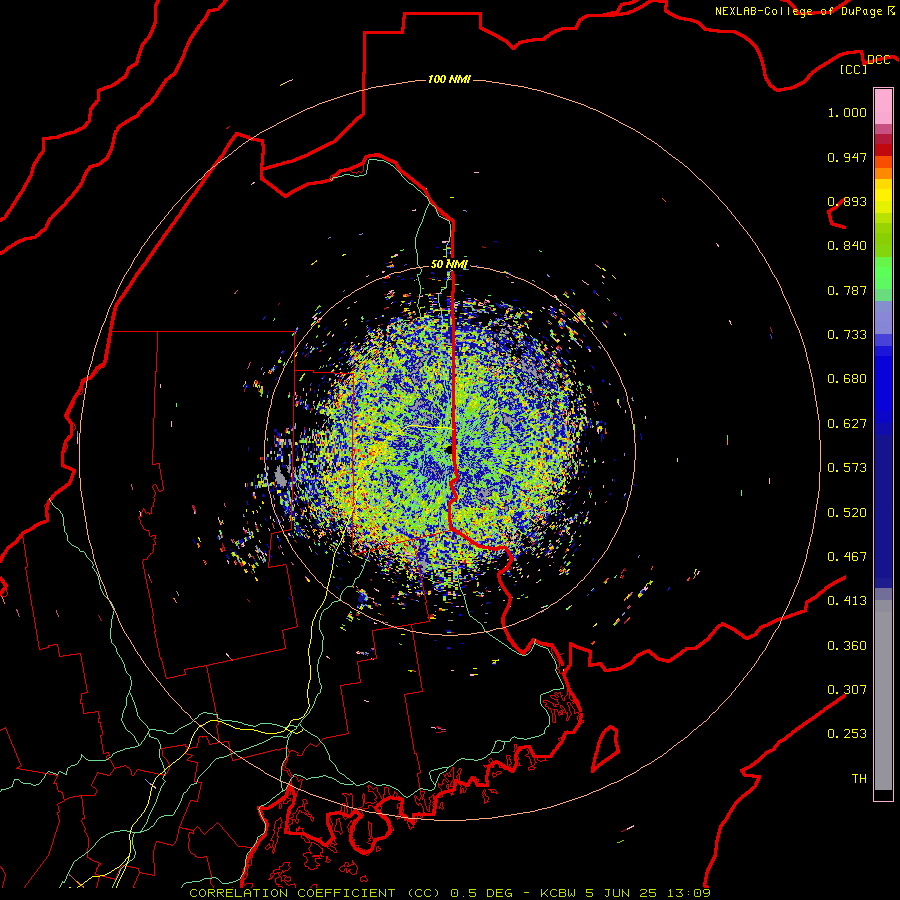Click the black radar site dot at center
This screenshot has height=900, width=900.
click(x=448, y=450)
